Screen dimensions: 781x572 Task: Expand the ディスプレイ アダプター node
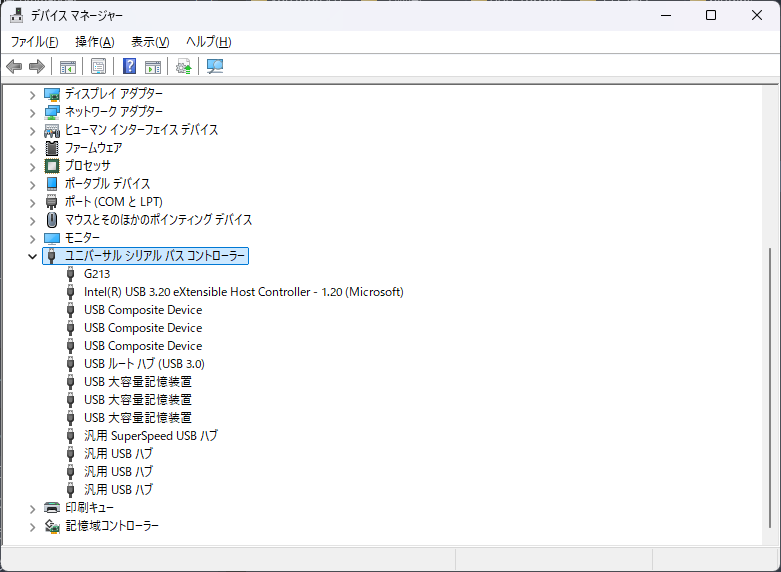(32, 94)
